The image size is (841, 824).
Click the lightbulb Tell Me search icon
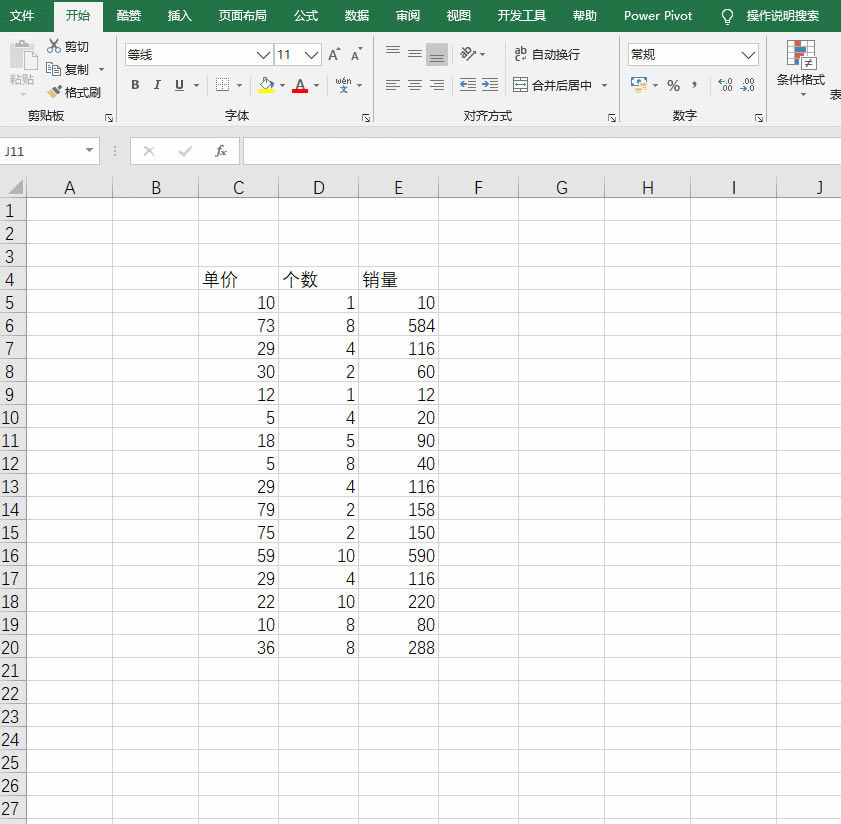pyautogui.click(x=727, y=16)
